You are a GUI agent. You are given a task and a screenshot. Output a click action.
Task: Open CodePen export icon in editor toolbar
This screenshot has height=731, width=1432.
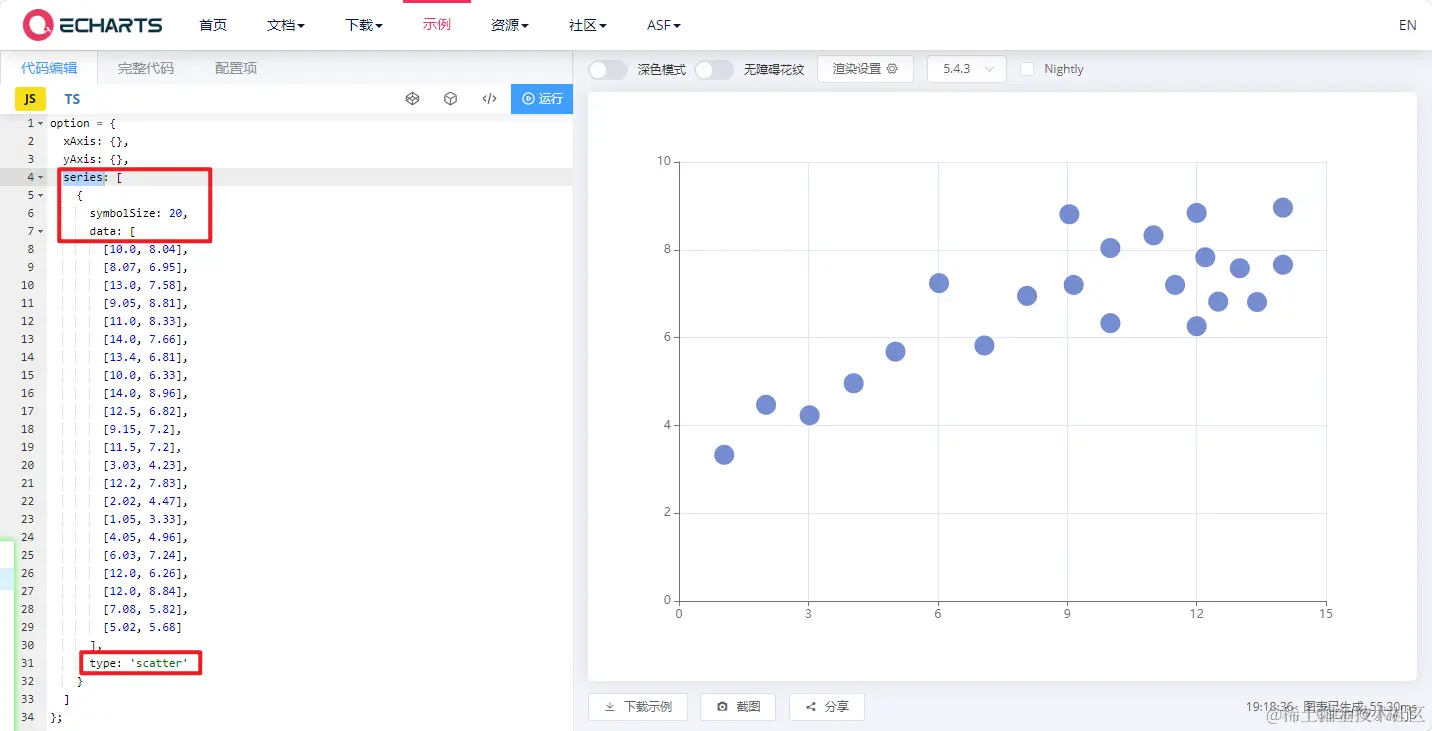click(412, 99)
